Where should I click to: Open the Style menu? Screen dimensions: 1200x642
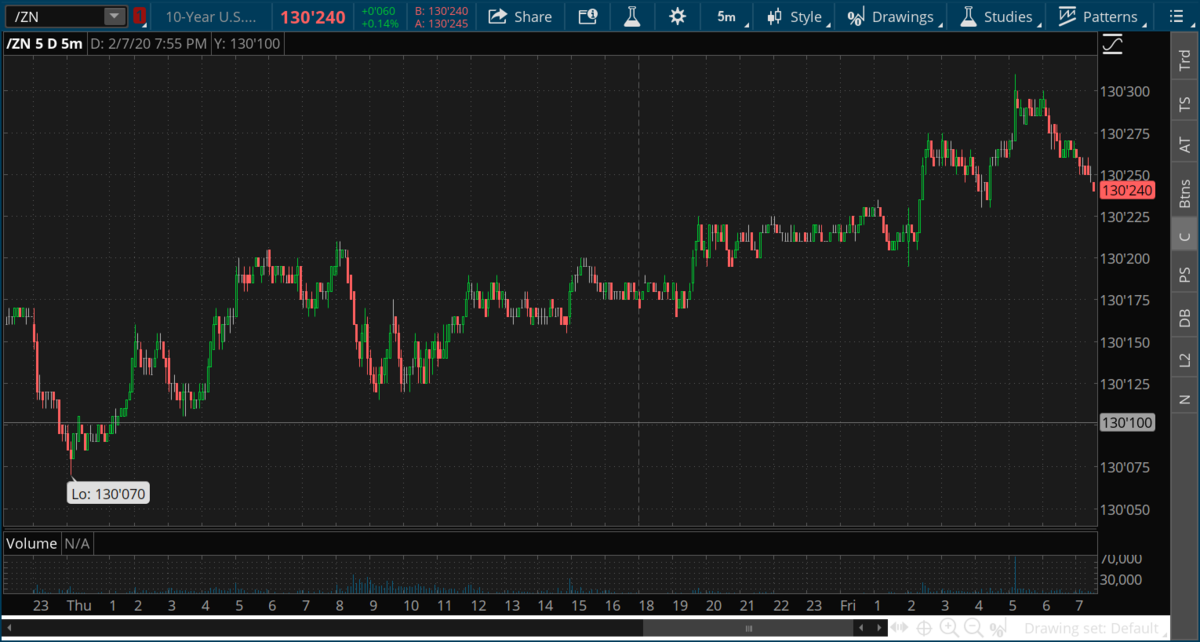tap(796, 16)
